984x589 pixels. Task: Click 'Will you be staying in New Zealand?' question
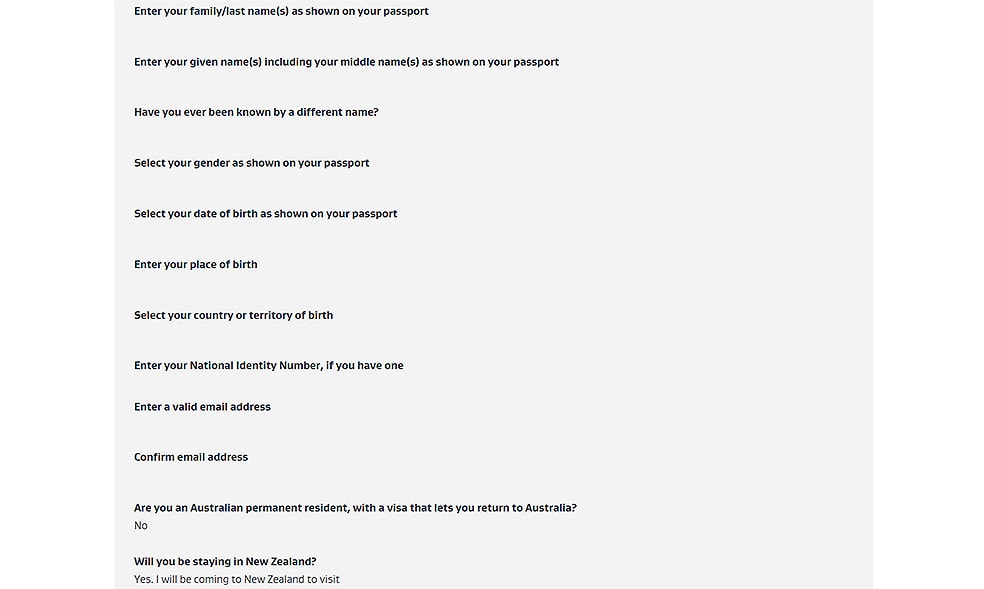(225, 562)
